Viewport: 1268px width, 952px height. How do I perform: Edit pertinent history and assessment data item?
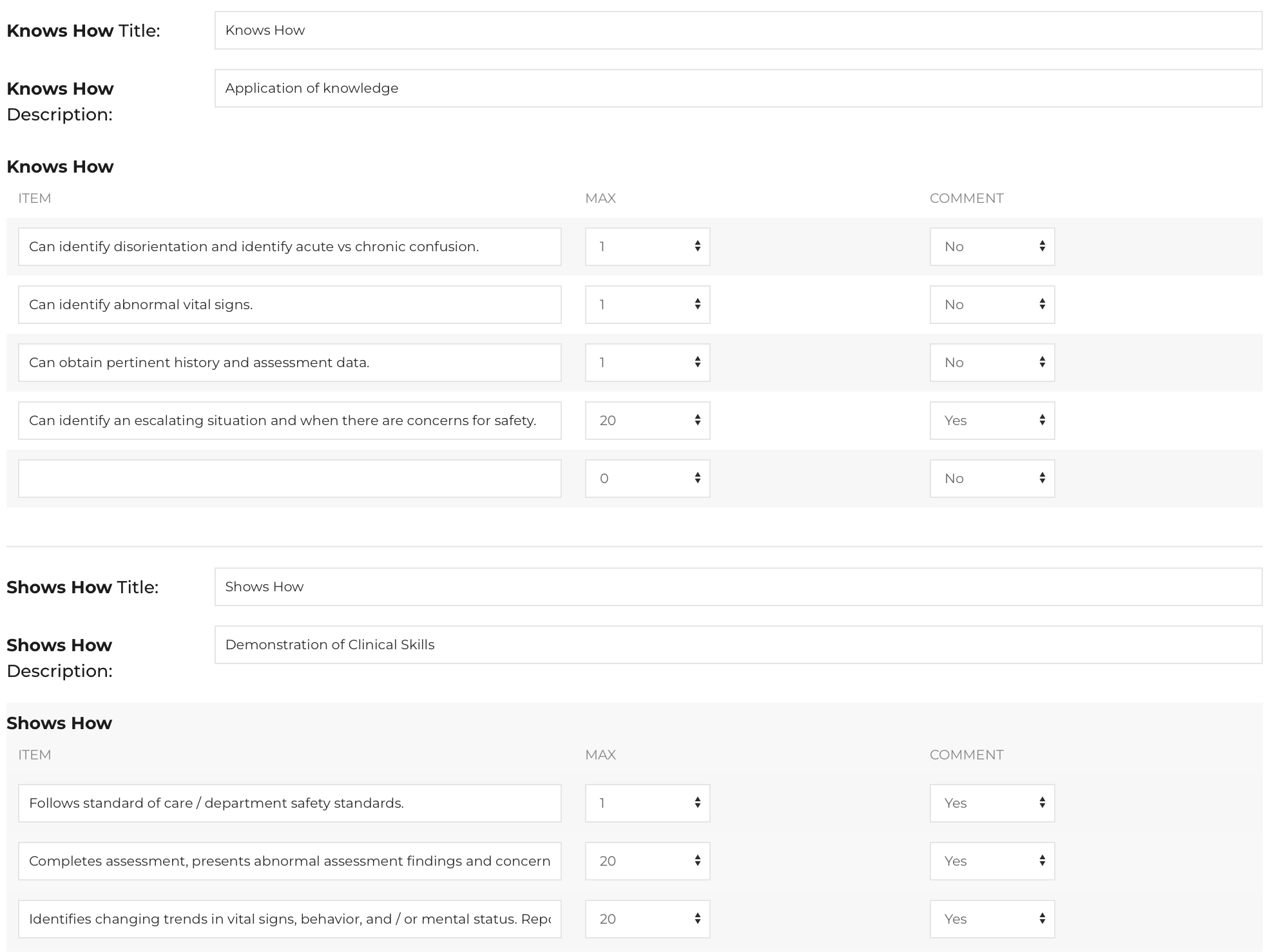click(x=290, y=363)
